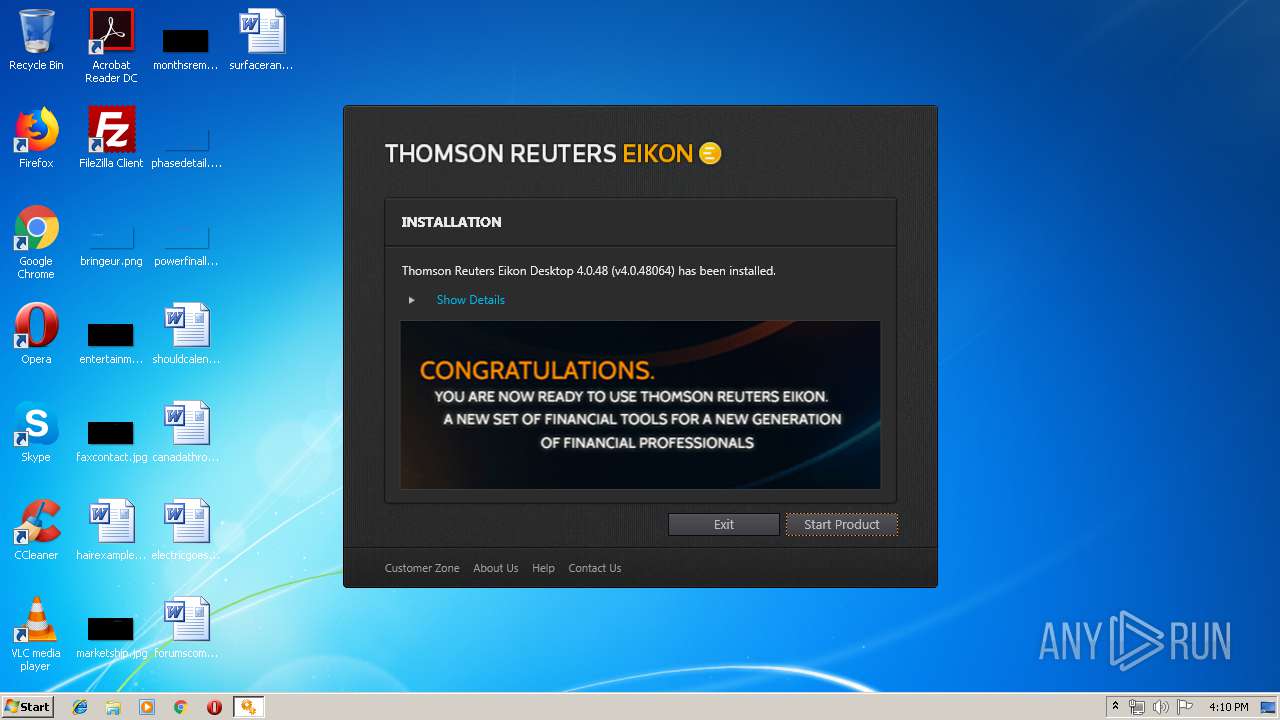Launch FileZilla Client shortcut
This screenshot has width=1280, height=720.
coord(111,138)
